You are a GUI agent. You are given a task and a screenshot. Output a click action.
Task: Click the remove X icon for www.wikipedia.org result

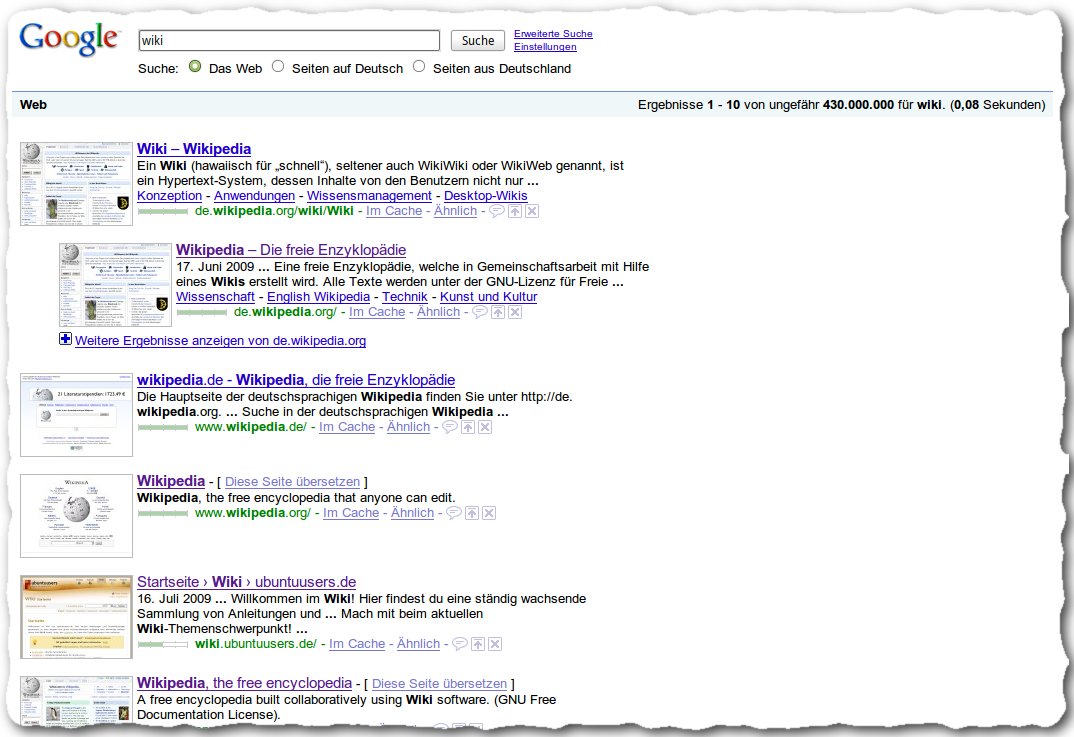click(x=489, y=513)
